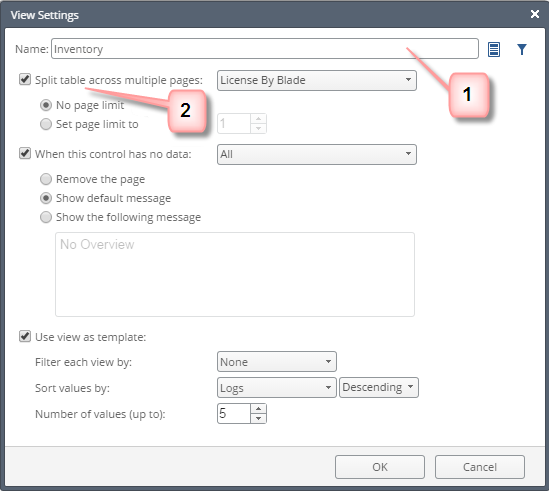549x491 pixels.
Task: Expand the All dropdown for no data
Action: [317, 154]
